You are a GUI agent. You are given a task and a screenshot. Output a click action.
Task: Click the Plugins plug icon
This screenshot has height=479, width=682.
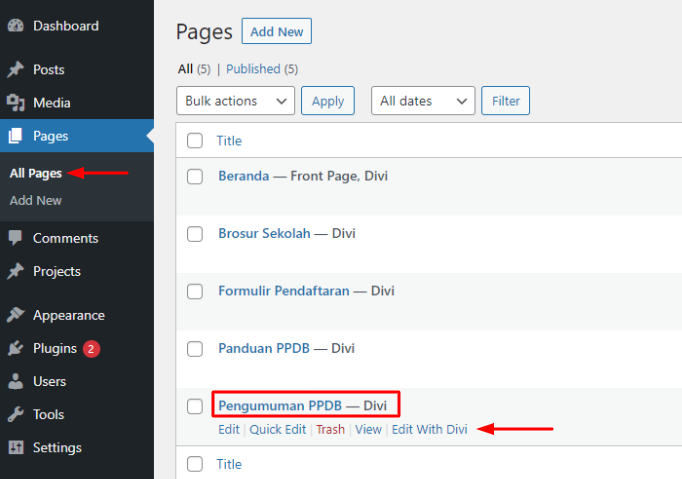(x=16, y=348)
